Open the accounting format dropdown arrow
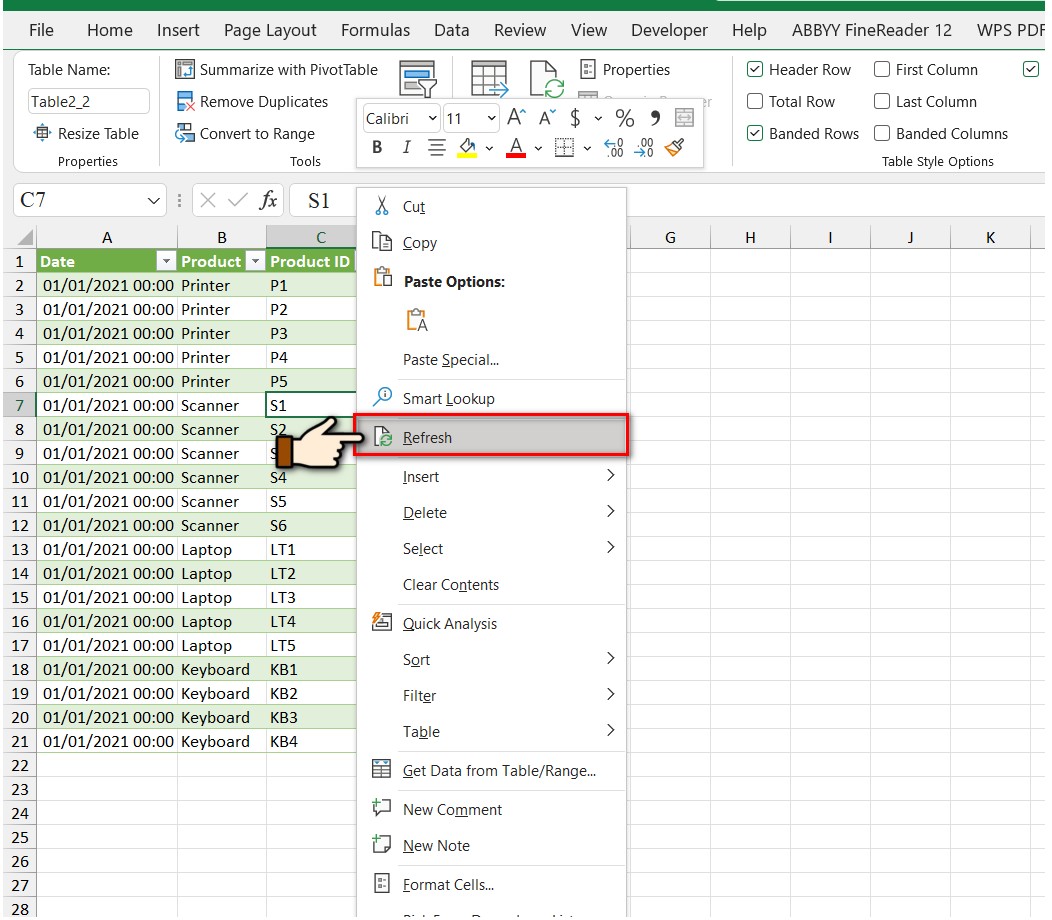This screenshot has width=1052, height=920. pos(598,118)
